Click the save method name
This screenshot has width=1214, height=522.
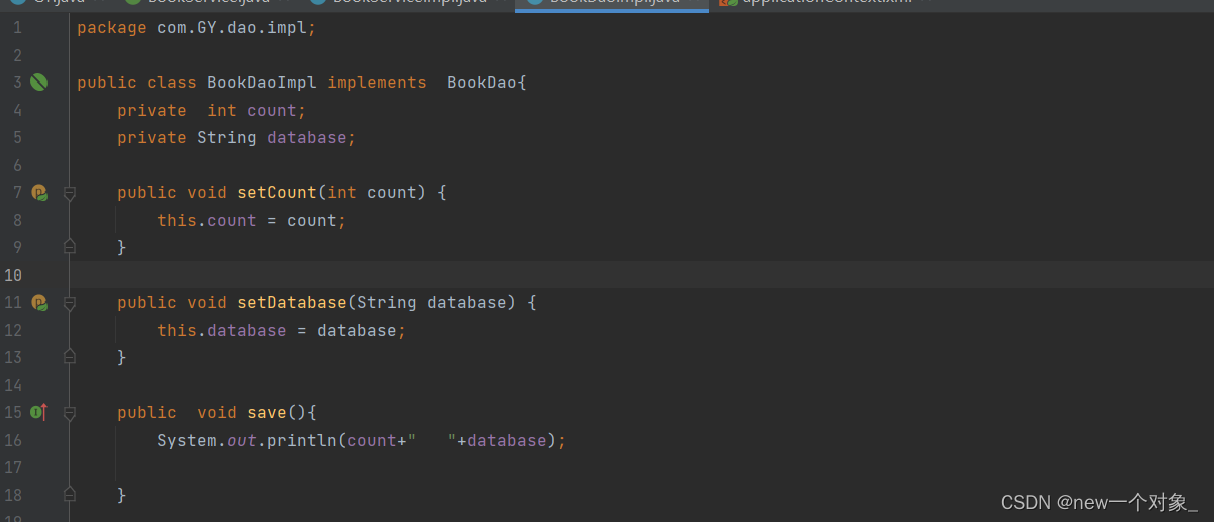pos(267,412)
